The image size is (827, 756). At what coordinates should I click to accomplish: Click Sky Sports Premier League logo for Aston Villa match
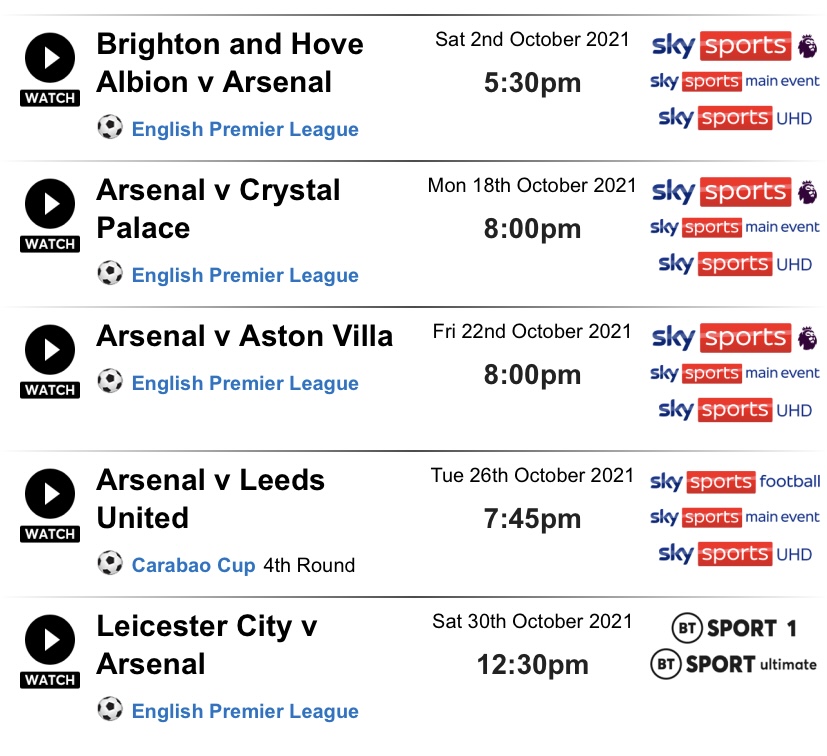click(734, 338)
